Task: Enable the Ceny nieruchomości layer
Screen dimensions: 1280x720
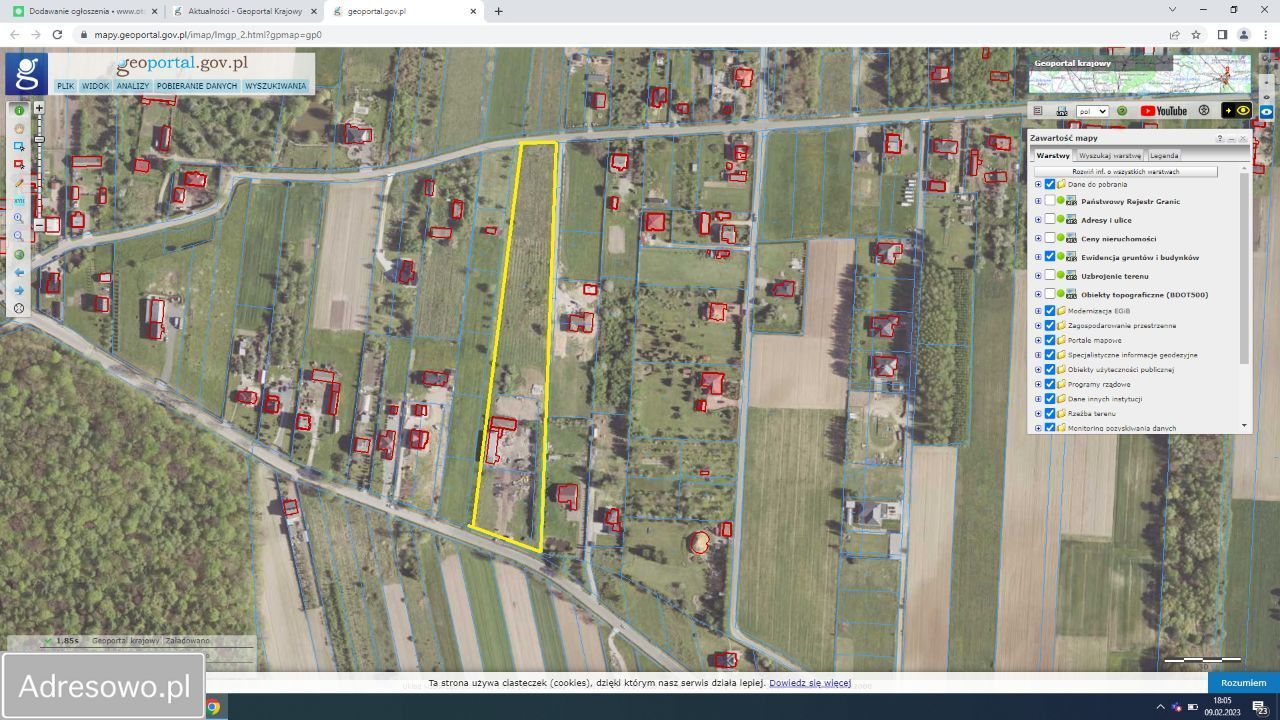Action: click(x=1050, y=239)
